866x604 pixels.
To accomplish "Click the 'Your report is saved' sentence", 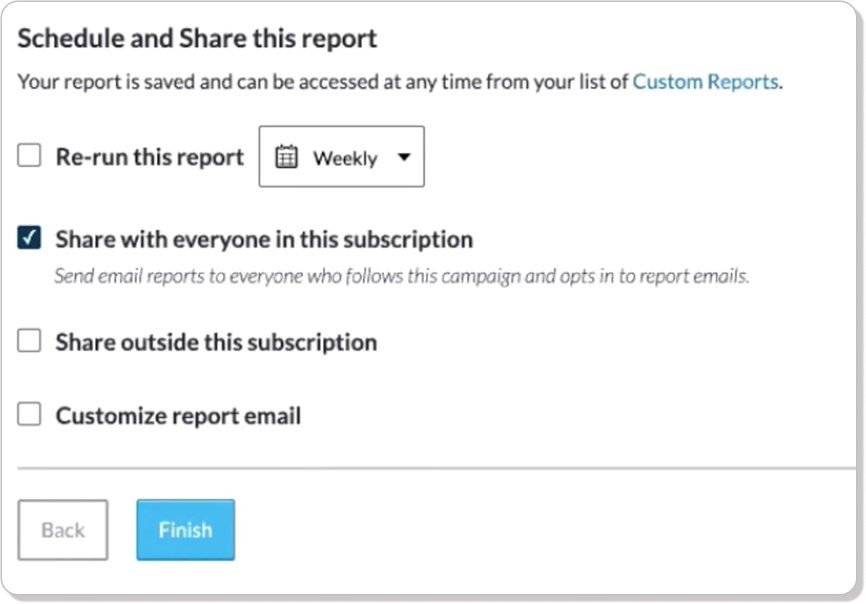I will (x=400, y=82).
